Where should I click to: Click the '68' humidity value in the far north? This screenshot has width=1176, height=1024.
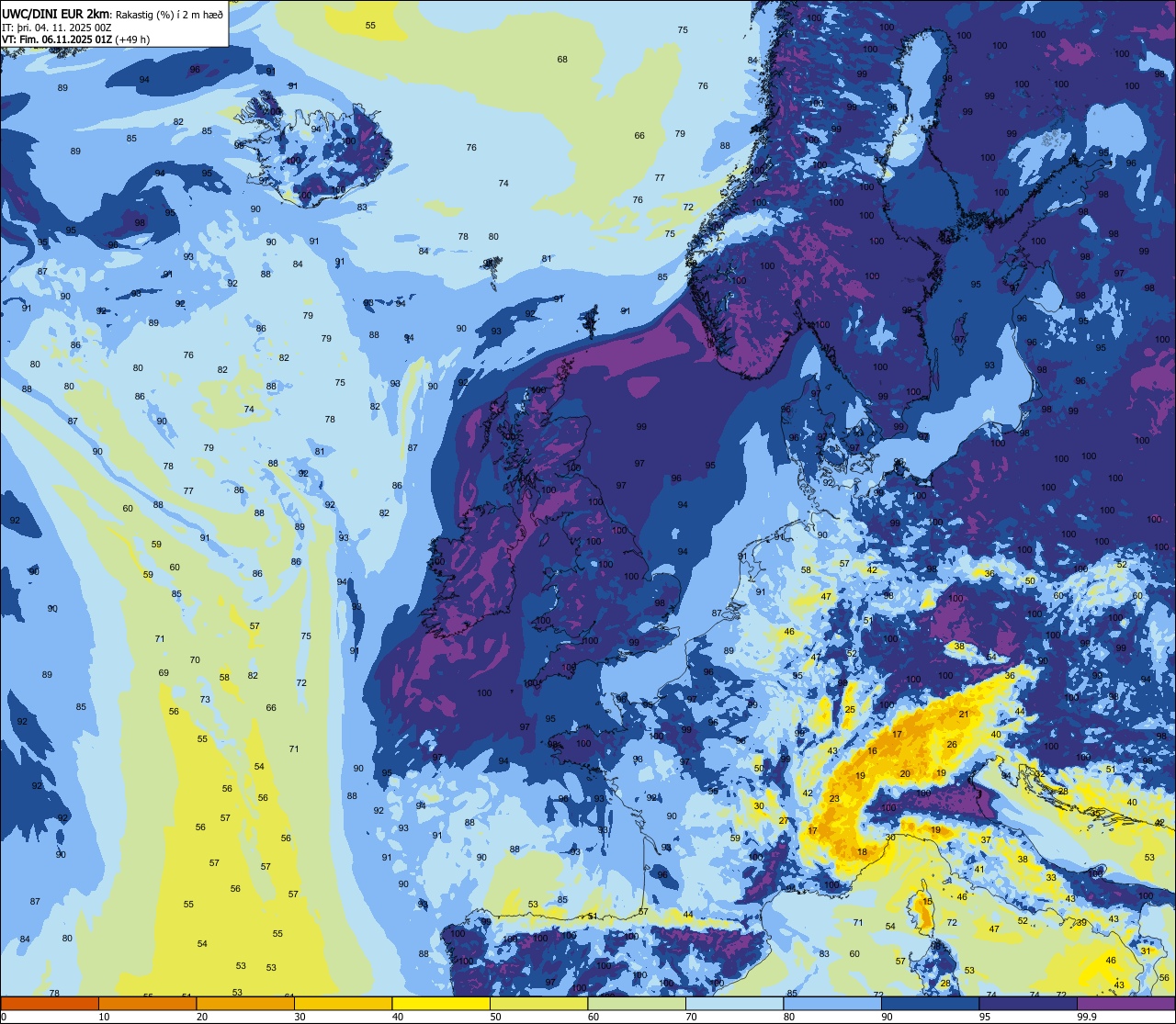click(562, 60)
